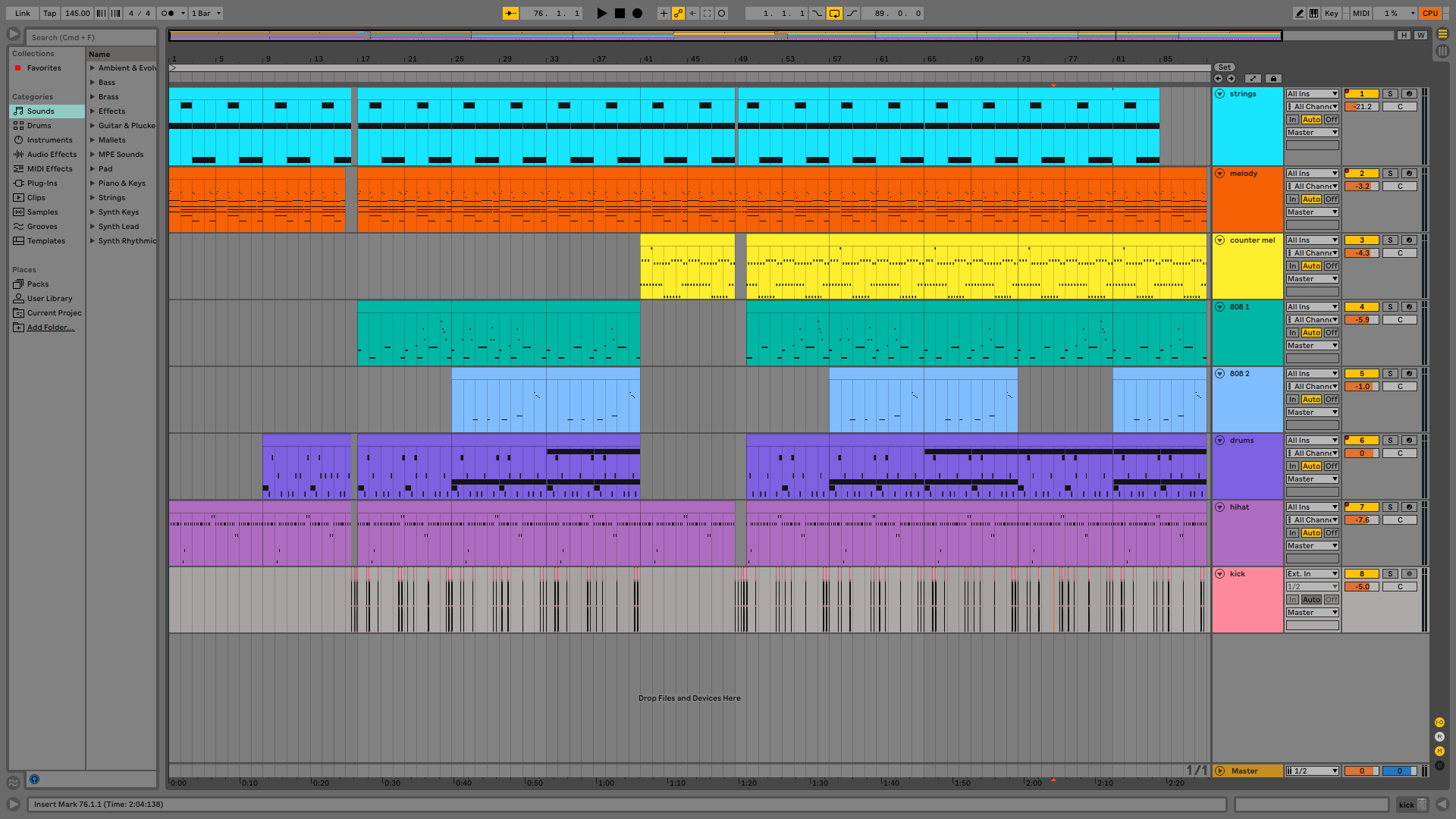Enable the Draw Mode pencil
This screenshot has height=819, width=1456.
1299,13
